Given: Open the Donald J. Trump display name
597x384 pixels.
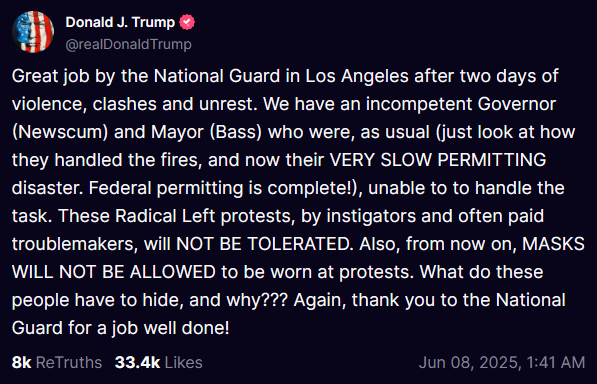Looking at the screenshot, I should 120,22.
